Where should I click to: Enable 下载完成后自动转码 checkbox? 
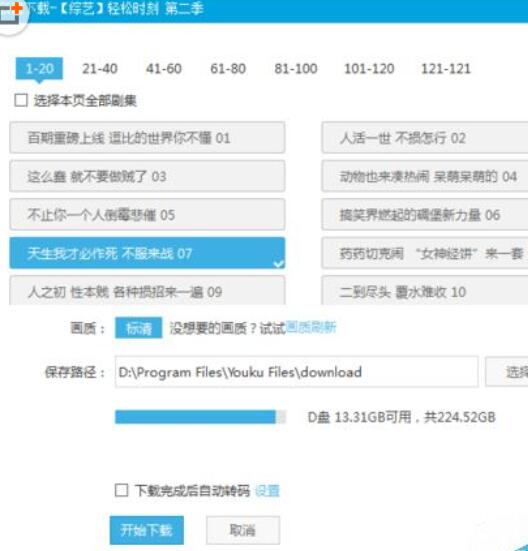click(x=122, y=490)
